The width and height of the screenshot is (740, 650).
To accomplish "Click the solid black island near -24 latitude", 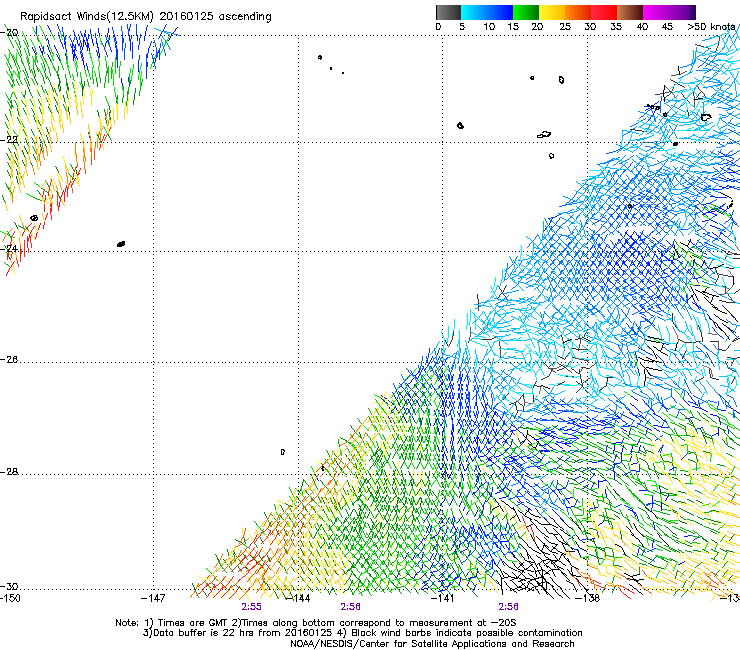I will (121, 244).
